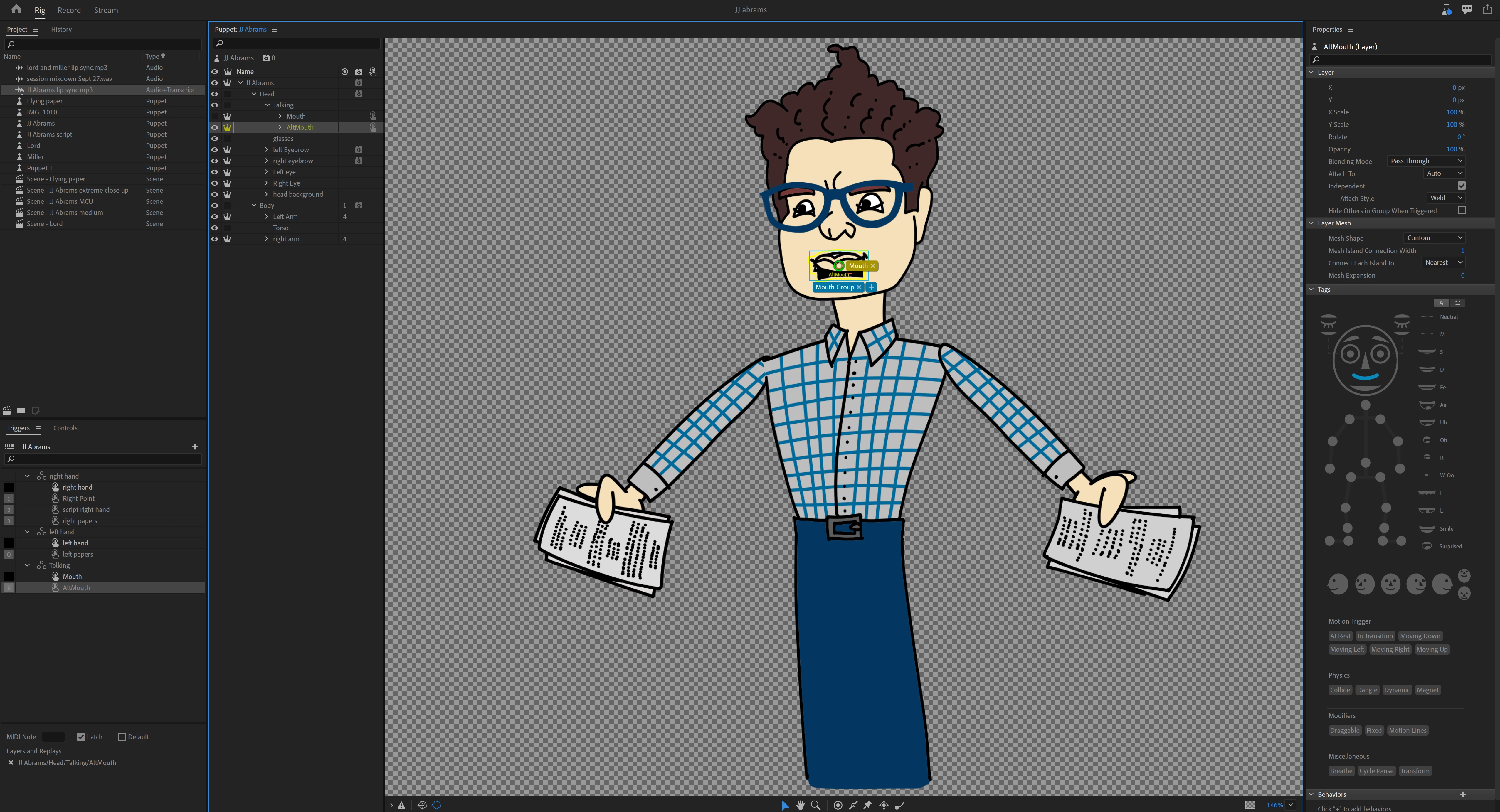The width and height of the screenshot is (1500, 812).
Task: Open the Blending Mode dropdown
Action: (x=1426, y=161)
